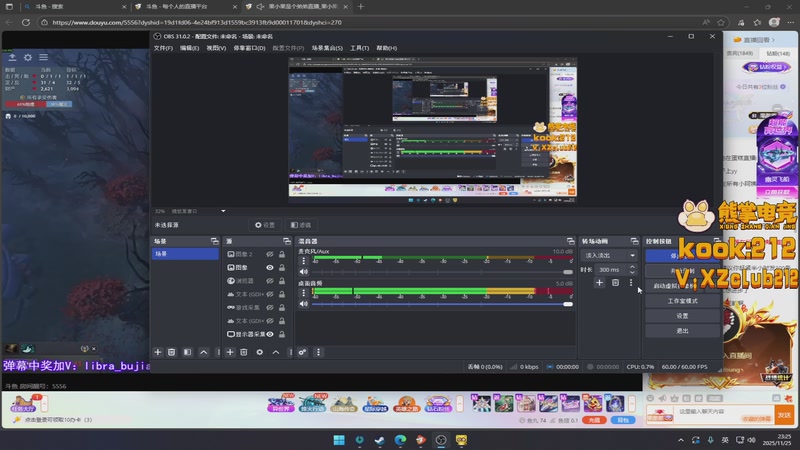Open 工具(T) menu in OBS
800x450 pixels.
click(x=360, y=48)
